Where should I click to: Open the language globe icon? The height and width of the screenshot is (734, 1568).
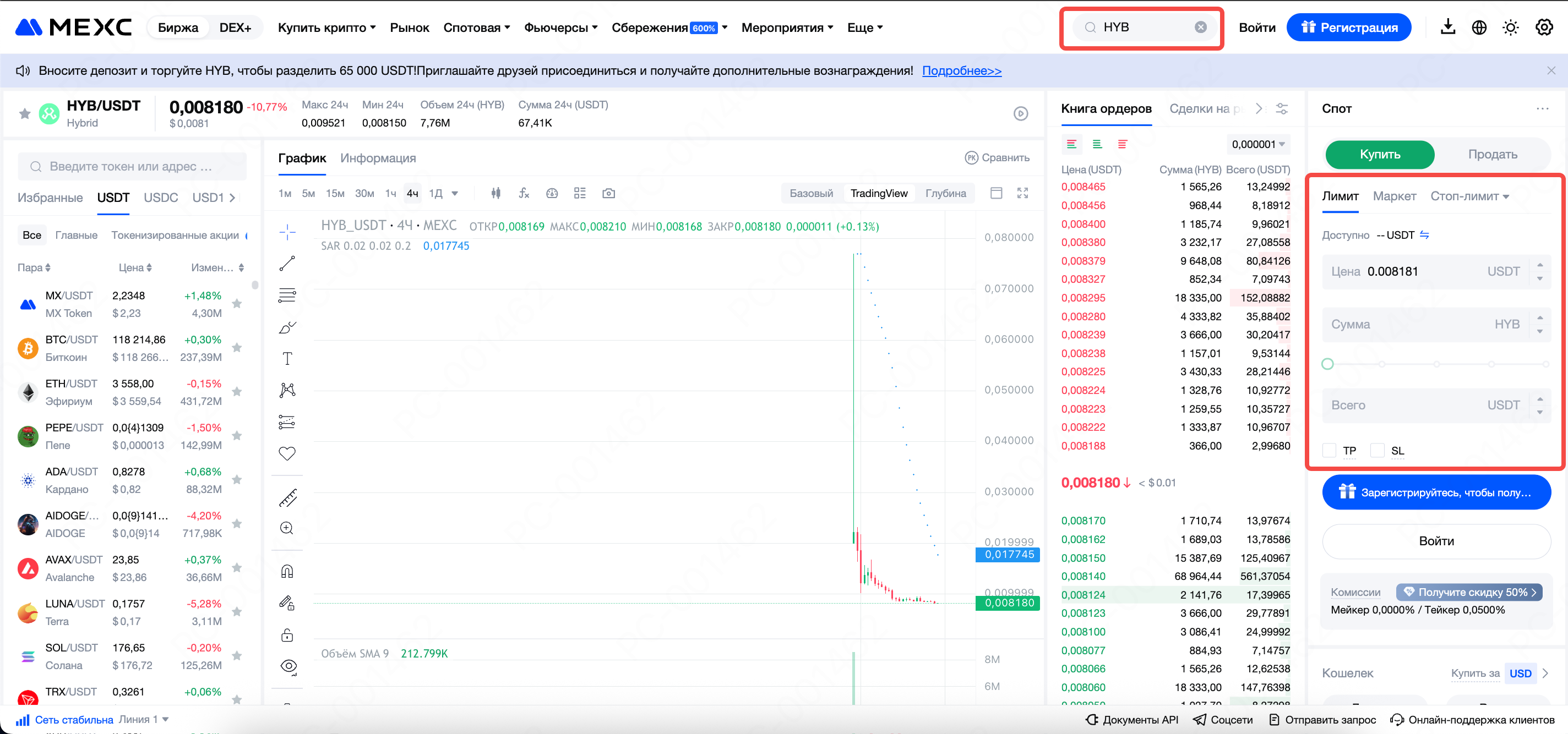[x=1479, y=28]
